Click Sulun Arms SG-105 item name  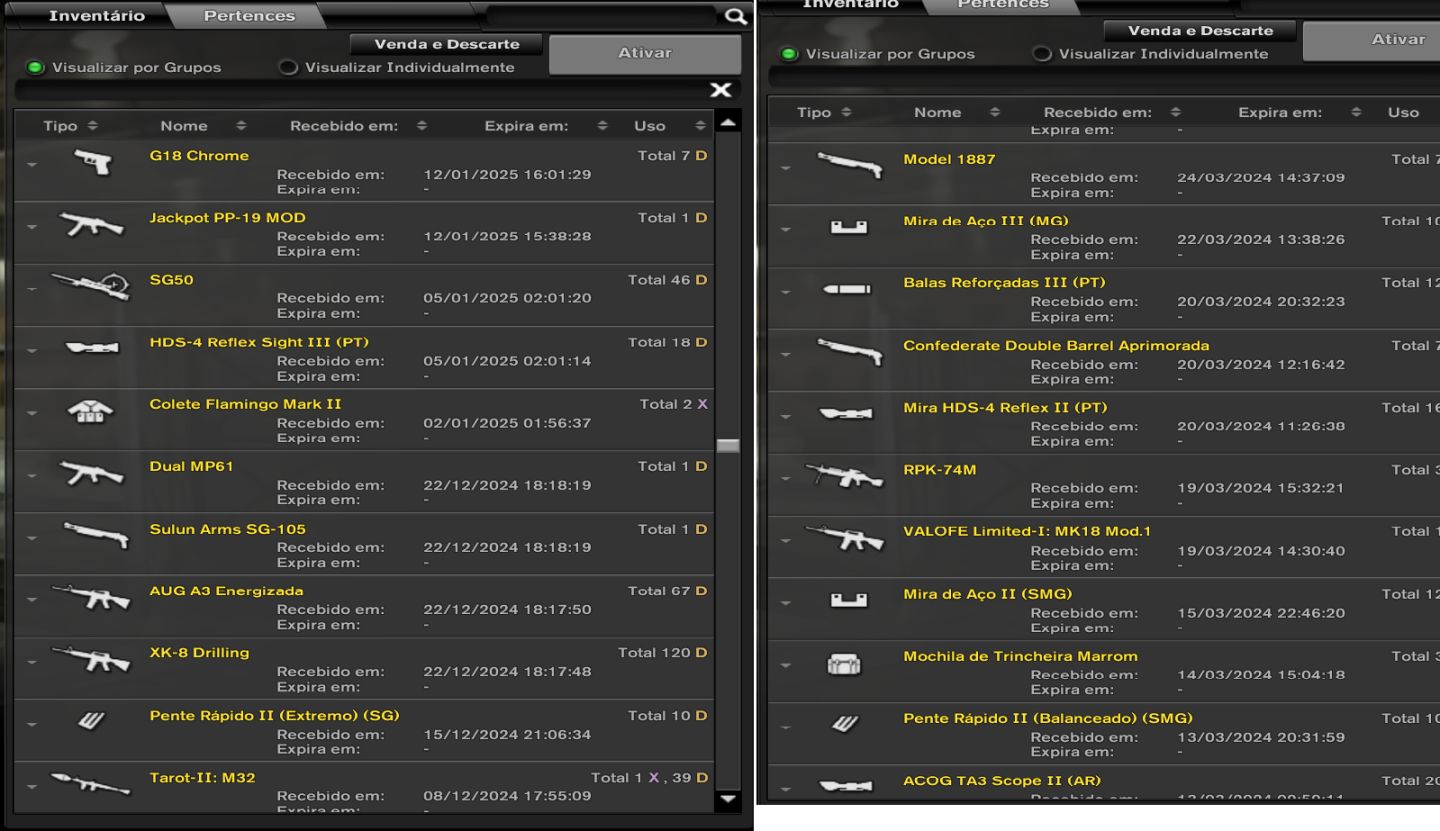(227, 529)
